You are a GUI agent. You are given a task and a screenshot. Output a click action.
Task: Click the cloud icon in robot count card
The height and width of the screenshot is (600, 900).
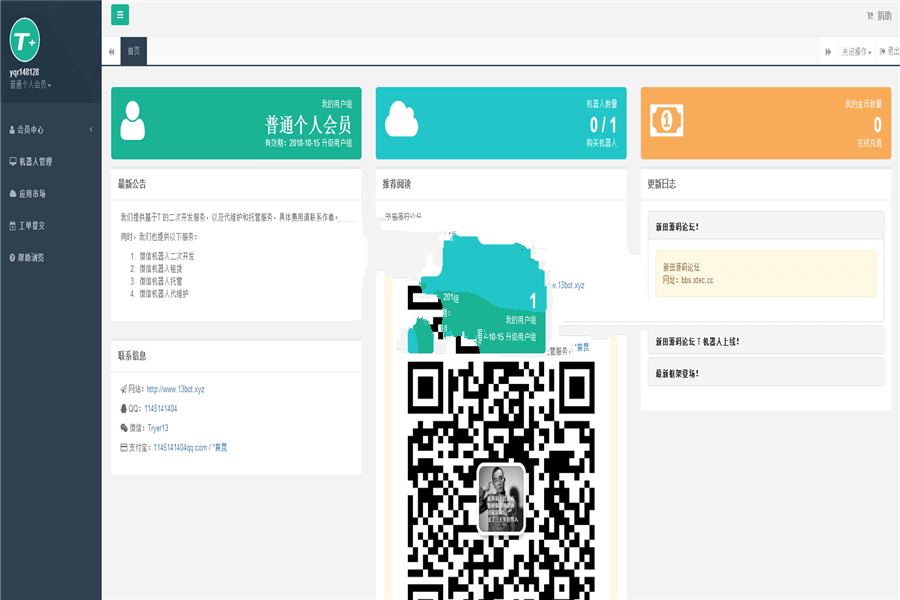click(x=401, y=119)
